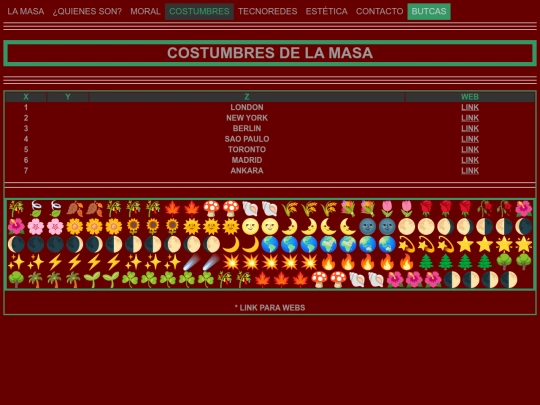This screenshot has width=540, height=405.
Task: Pick the evergreen tree beside the round deciduous tree
Action: click(x=485, y=262)
